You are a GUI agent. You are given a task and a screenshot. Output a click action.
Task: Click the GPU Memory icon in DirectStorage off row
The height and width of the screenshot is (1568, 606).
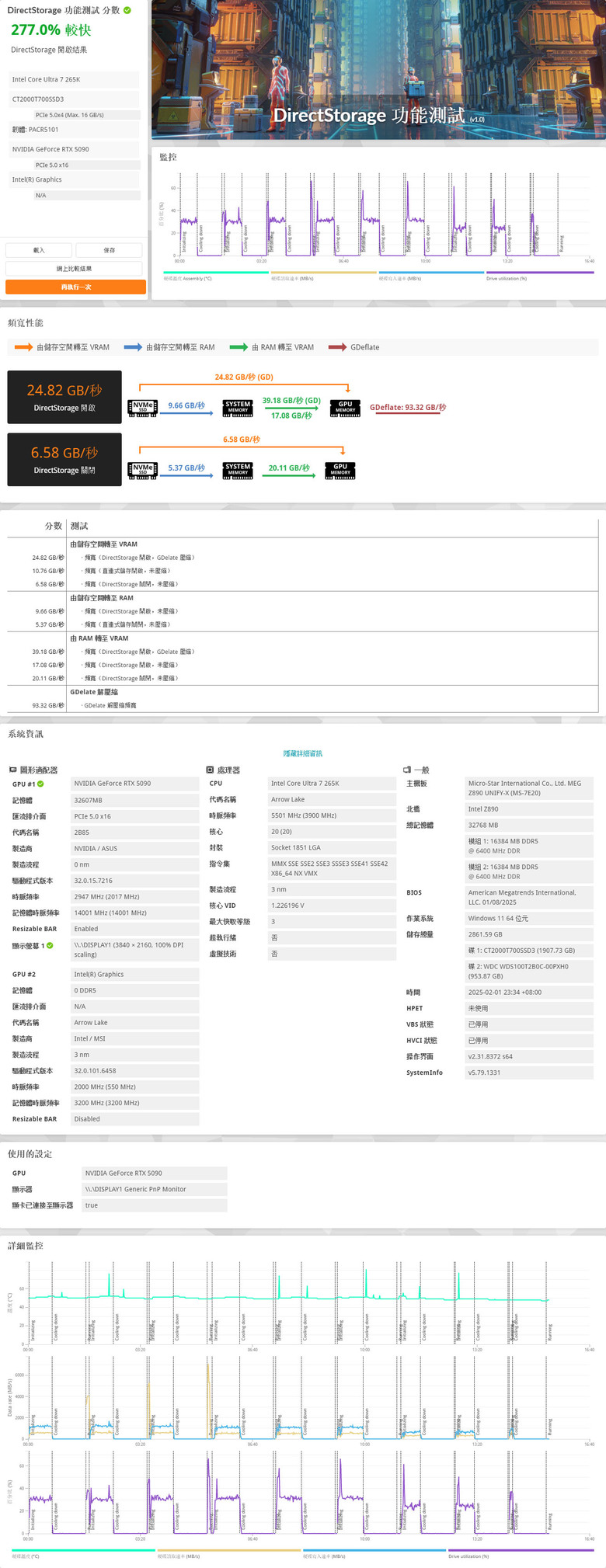340,469
